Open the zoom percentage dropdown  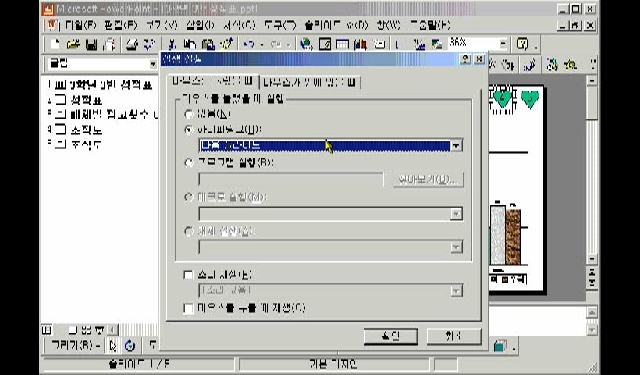tap(503, 43)
